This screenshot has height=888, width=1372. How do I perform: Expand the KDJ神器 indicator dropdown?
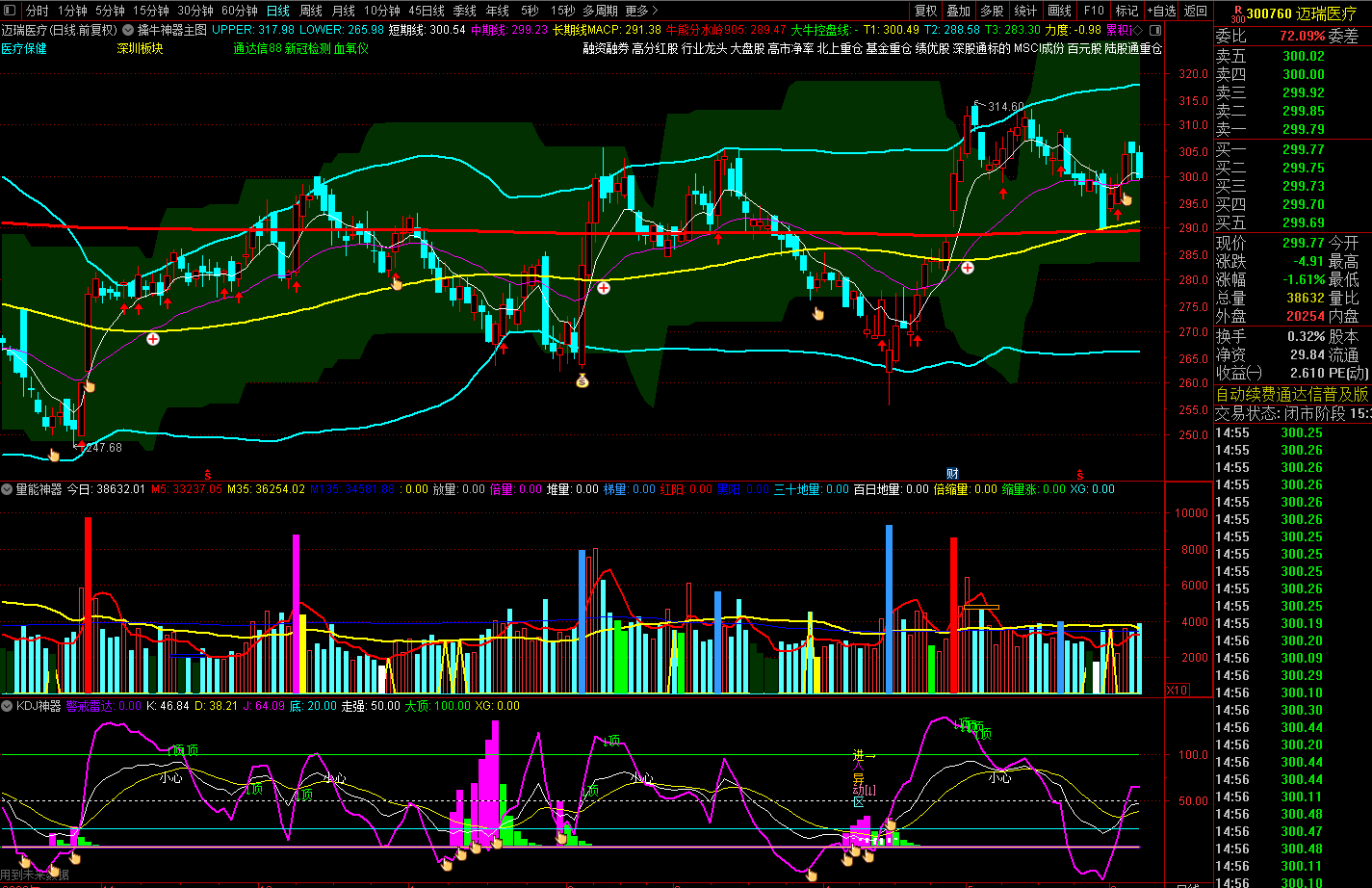(8, 706)
